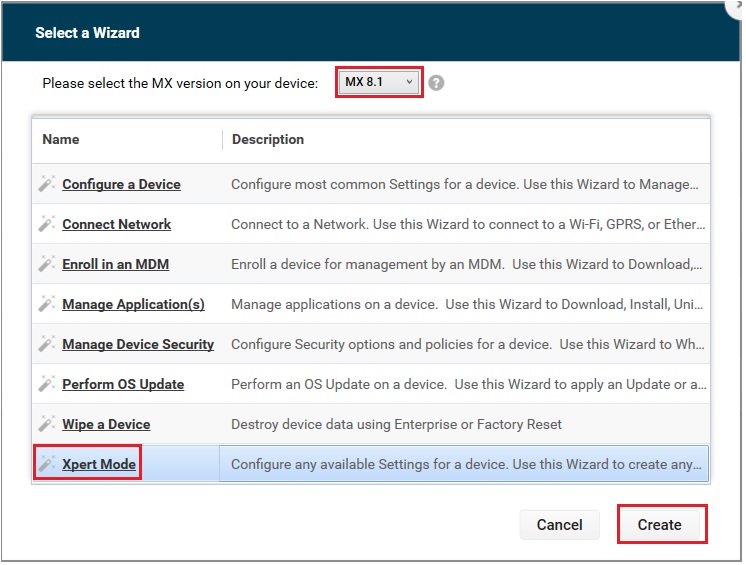
Task: Click the wand icon beside Enroll in an MDM
Action: pos(47,263)
